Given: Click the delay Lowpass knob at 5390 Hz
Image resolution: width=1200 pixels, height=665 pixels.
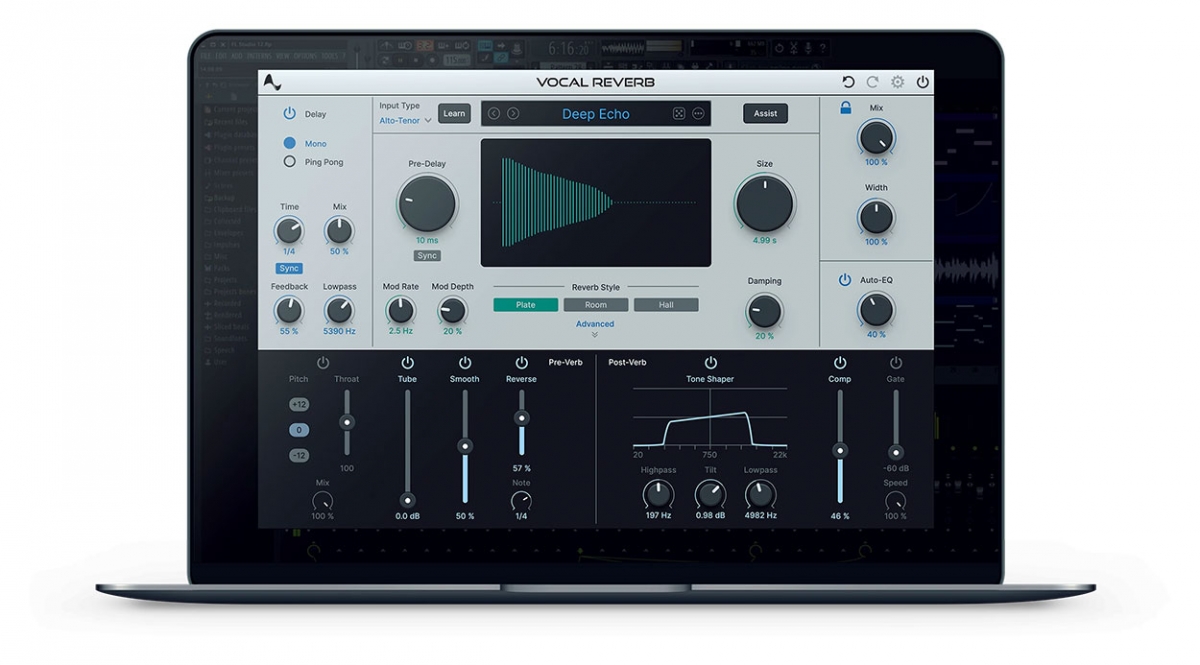Looking at the screenshot, I should point(339,310).
